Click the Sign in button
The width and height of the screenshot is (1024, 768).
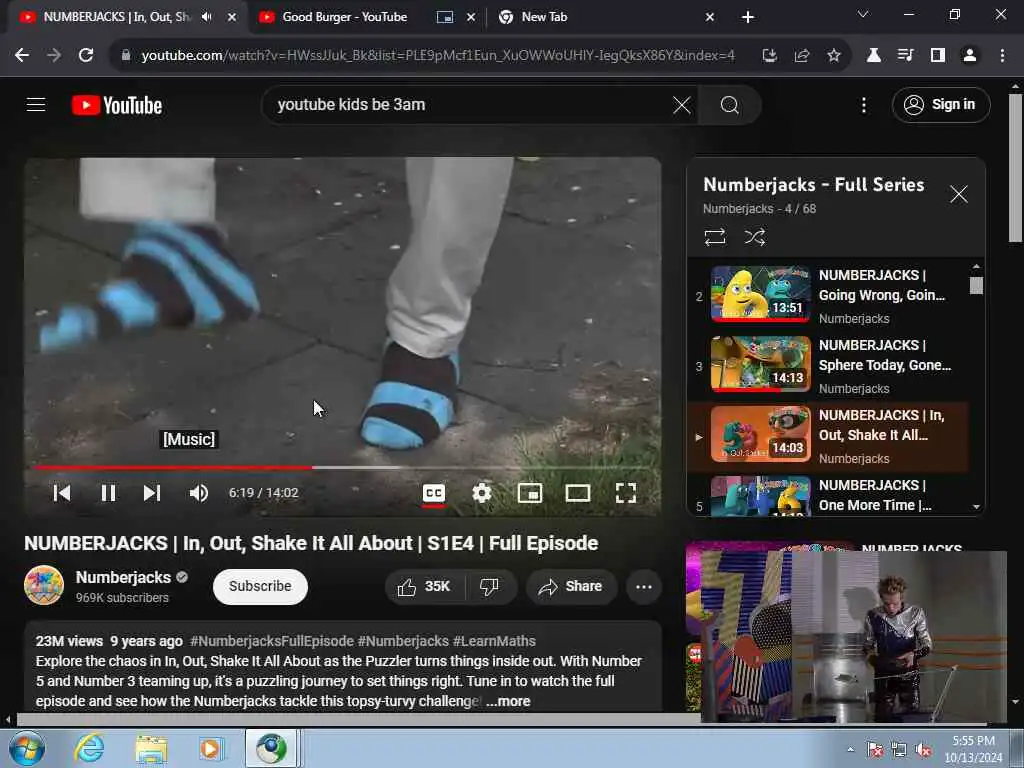click(940, 104)
